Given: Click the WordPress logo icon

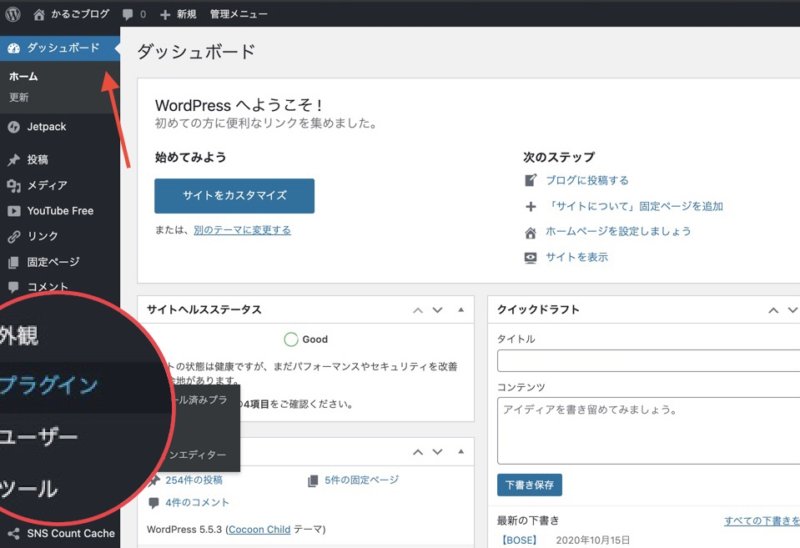Looking at the screenshot, I should pyautogui.click(x=13, y=14).
